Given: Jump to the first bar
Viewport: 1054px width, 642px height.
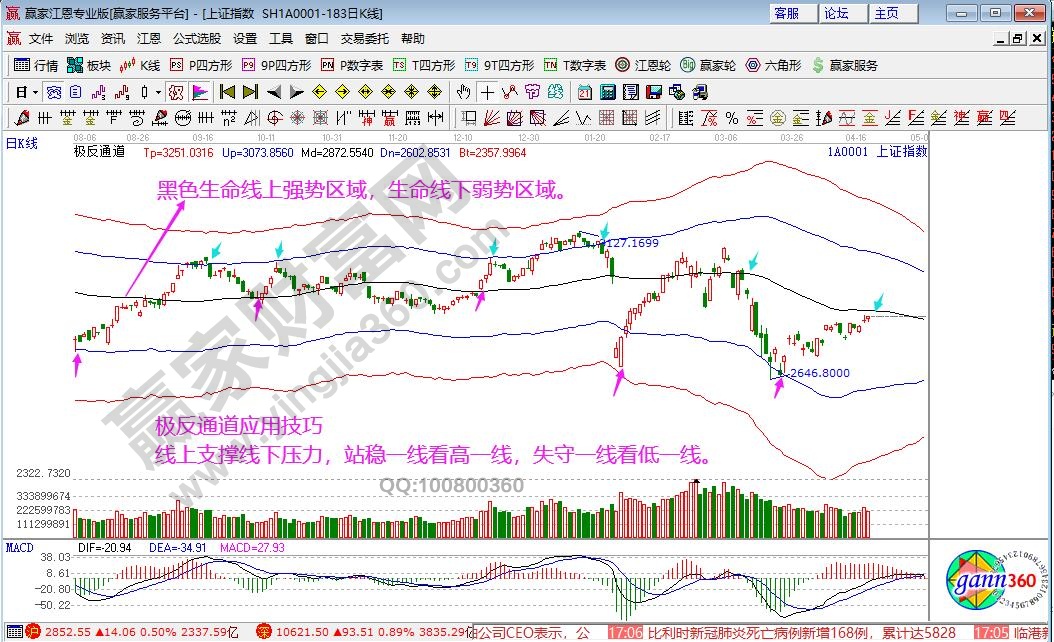Looking at the screenshot, I should click(x=227, y=92).
